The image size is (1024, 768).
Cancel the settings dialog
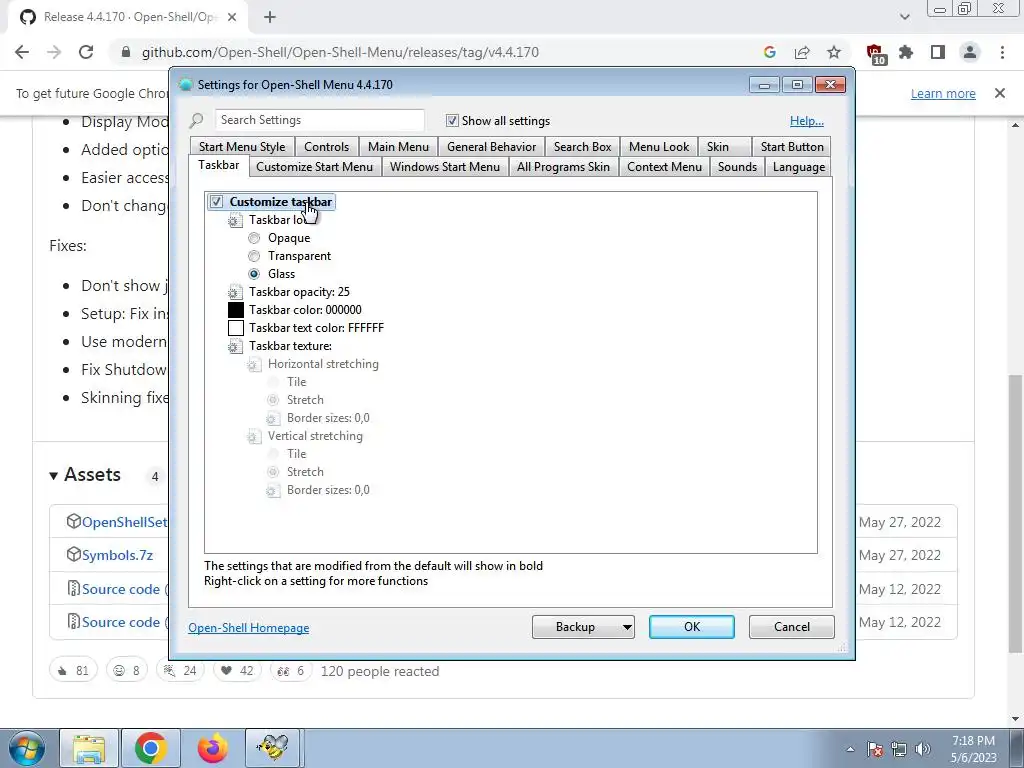click(x=792, y=627)
